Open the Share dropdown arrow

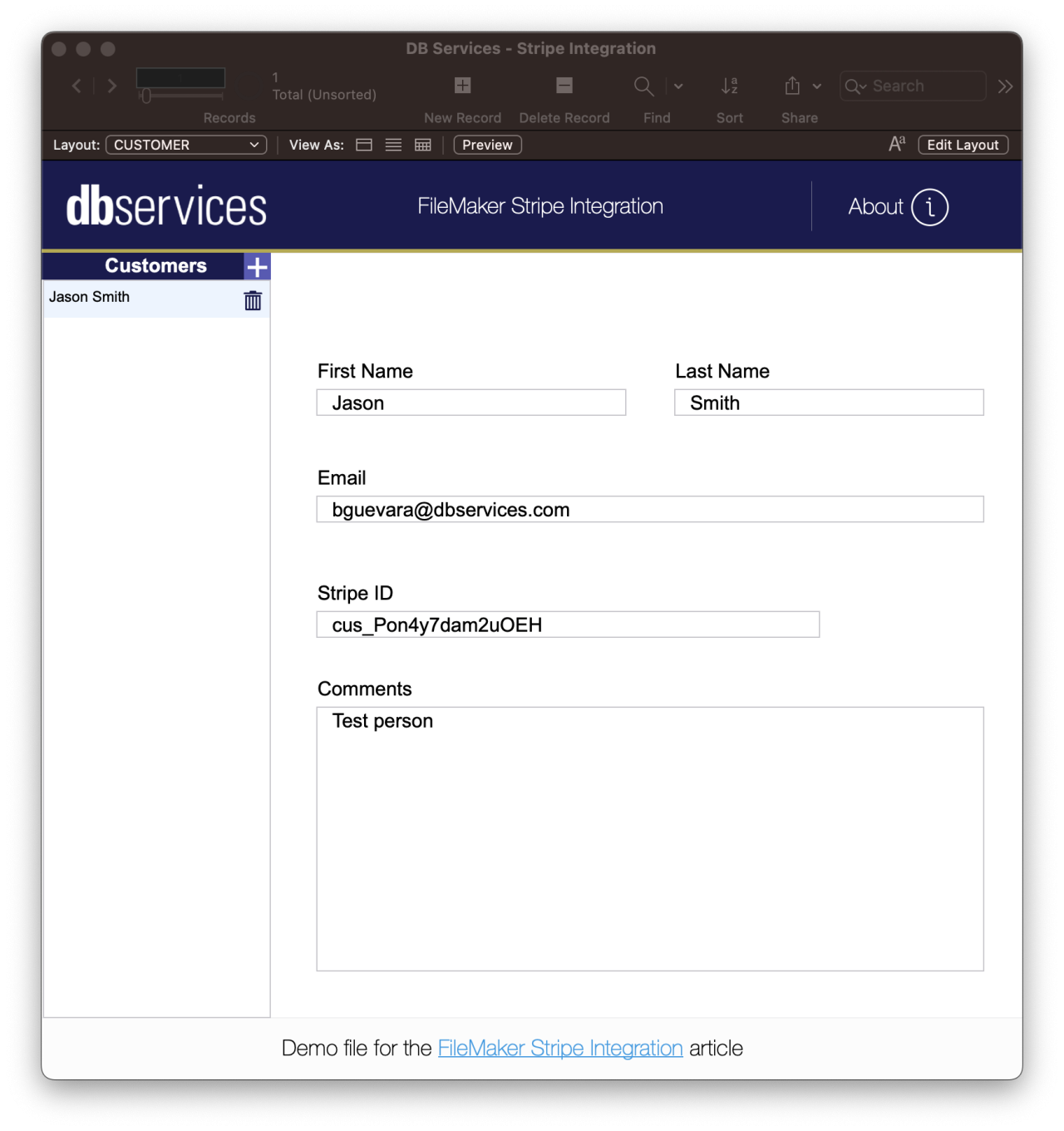(x=817, y=86)
